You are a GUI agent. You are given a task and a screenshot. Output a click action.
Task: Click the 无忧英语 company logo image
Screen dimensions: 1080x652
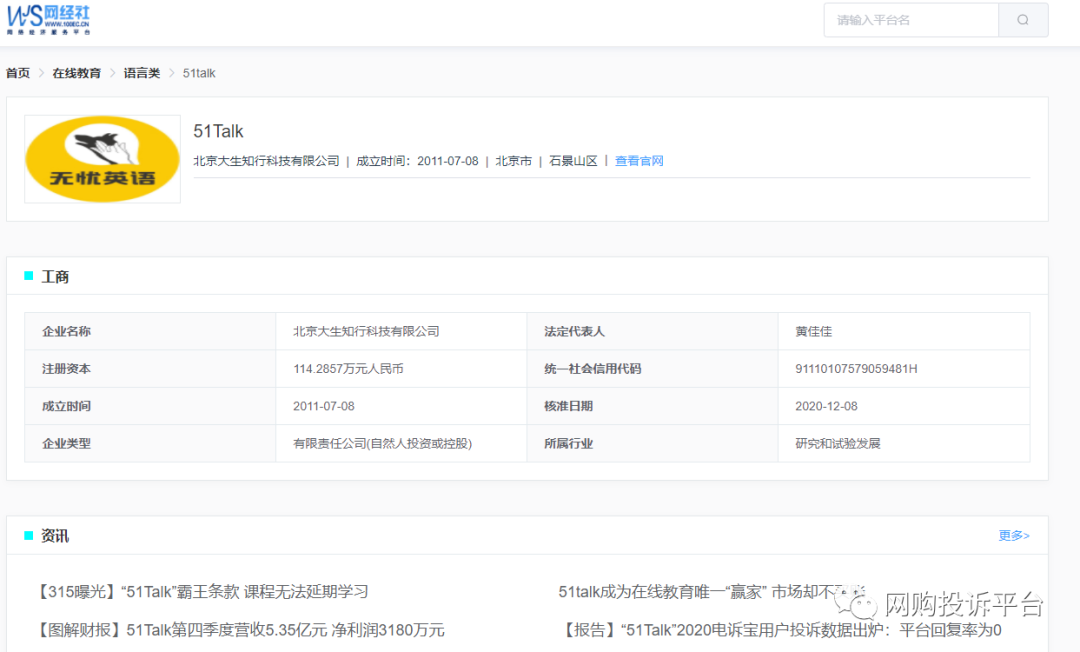103,159
